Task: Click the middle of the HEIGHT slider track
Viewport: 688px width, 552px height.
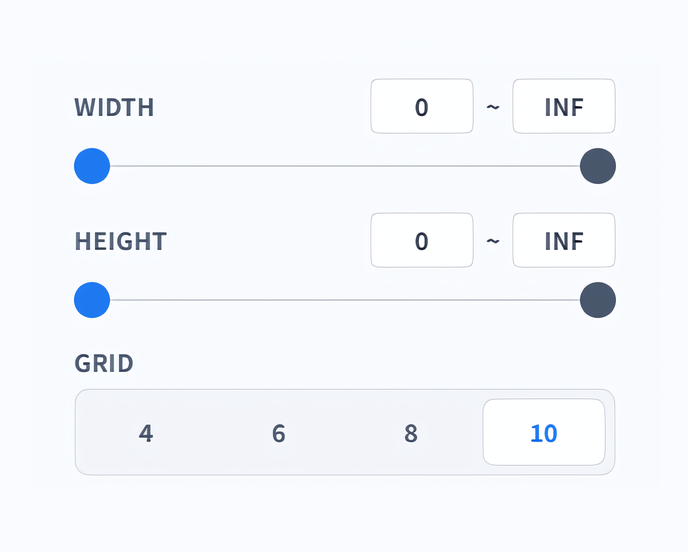Action: point(345,300)
